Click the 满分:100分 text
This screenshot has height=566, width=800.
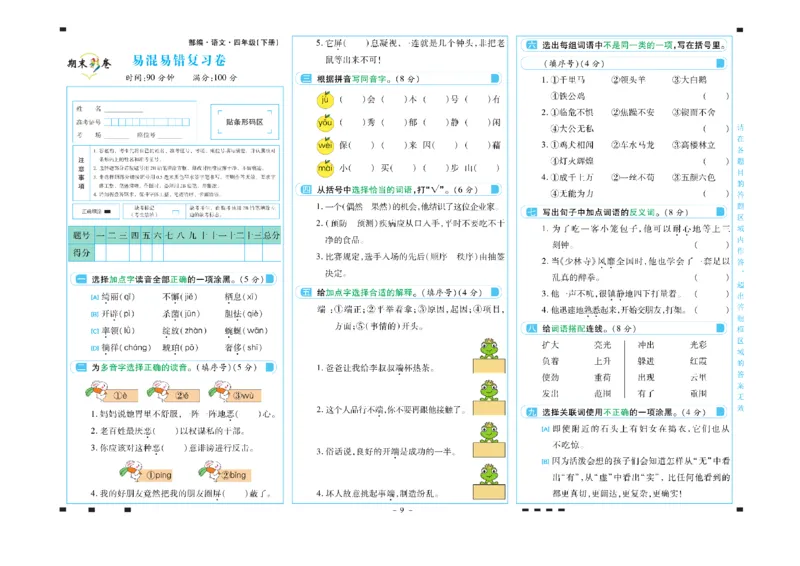[x=215, y=78]
